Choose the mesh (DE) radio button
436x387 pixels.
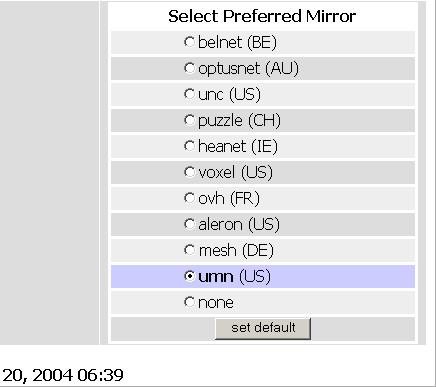189,250
